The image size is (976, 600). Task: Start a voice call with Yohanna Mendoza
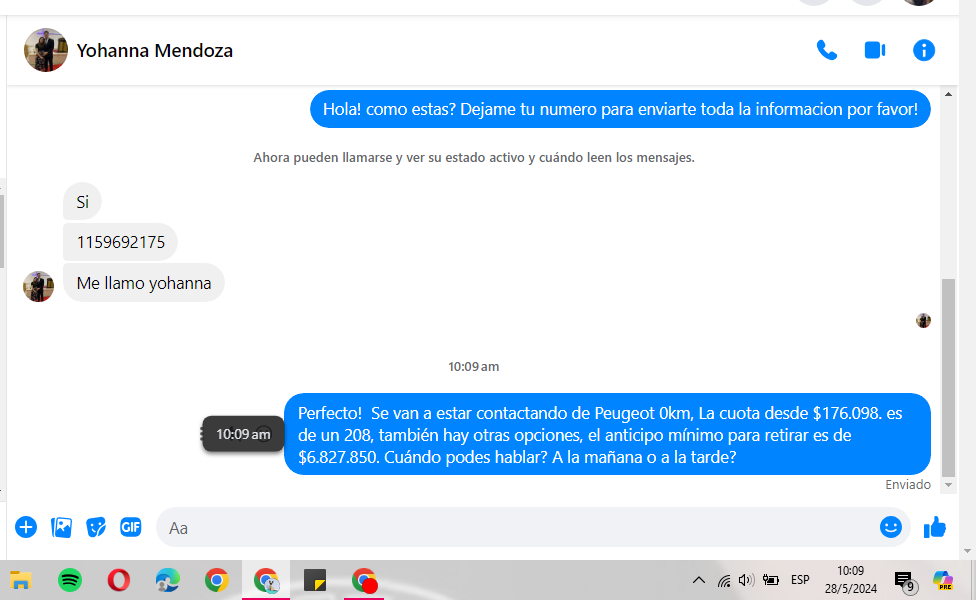point(827,50)
